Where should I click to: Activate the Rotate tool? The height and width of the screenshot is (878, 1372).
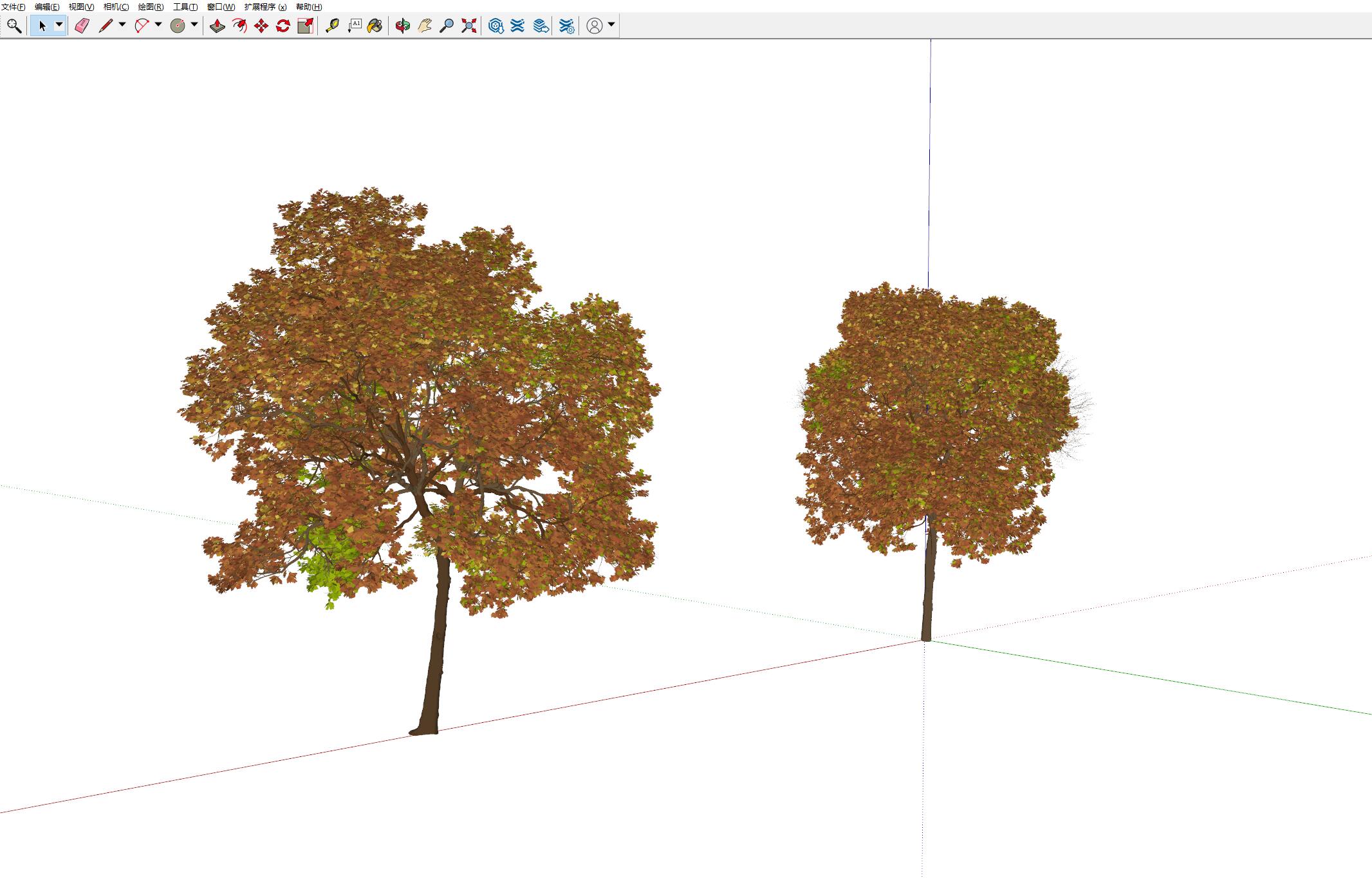(283, 26)
